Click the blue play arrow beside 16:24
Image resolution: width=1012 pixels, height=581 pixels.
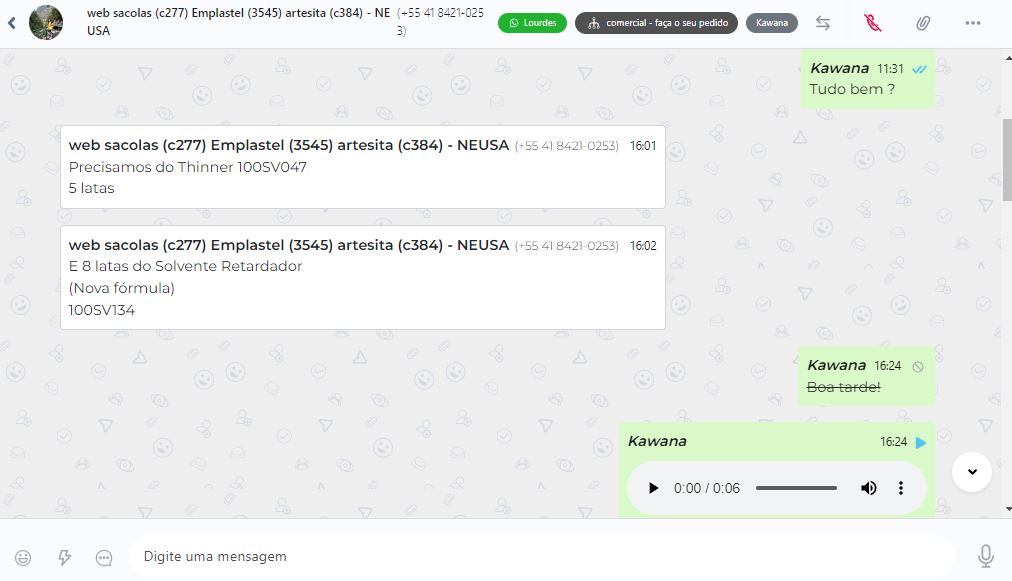(921, 442)
